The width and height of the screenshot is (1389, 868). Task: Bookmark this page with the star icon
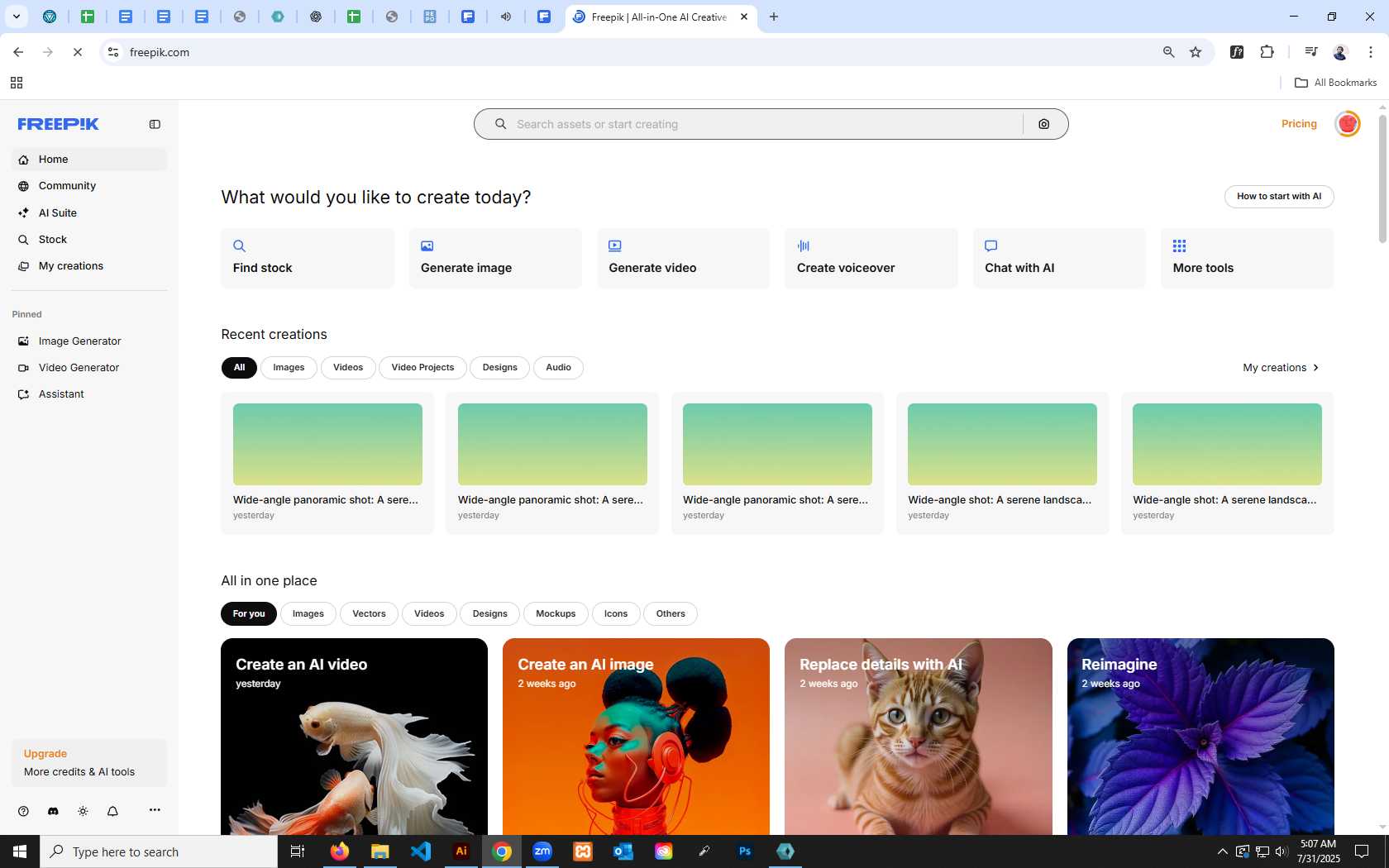point(1196,52)
